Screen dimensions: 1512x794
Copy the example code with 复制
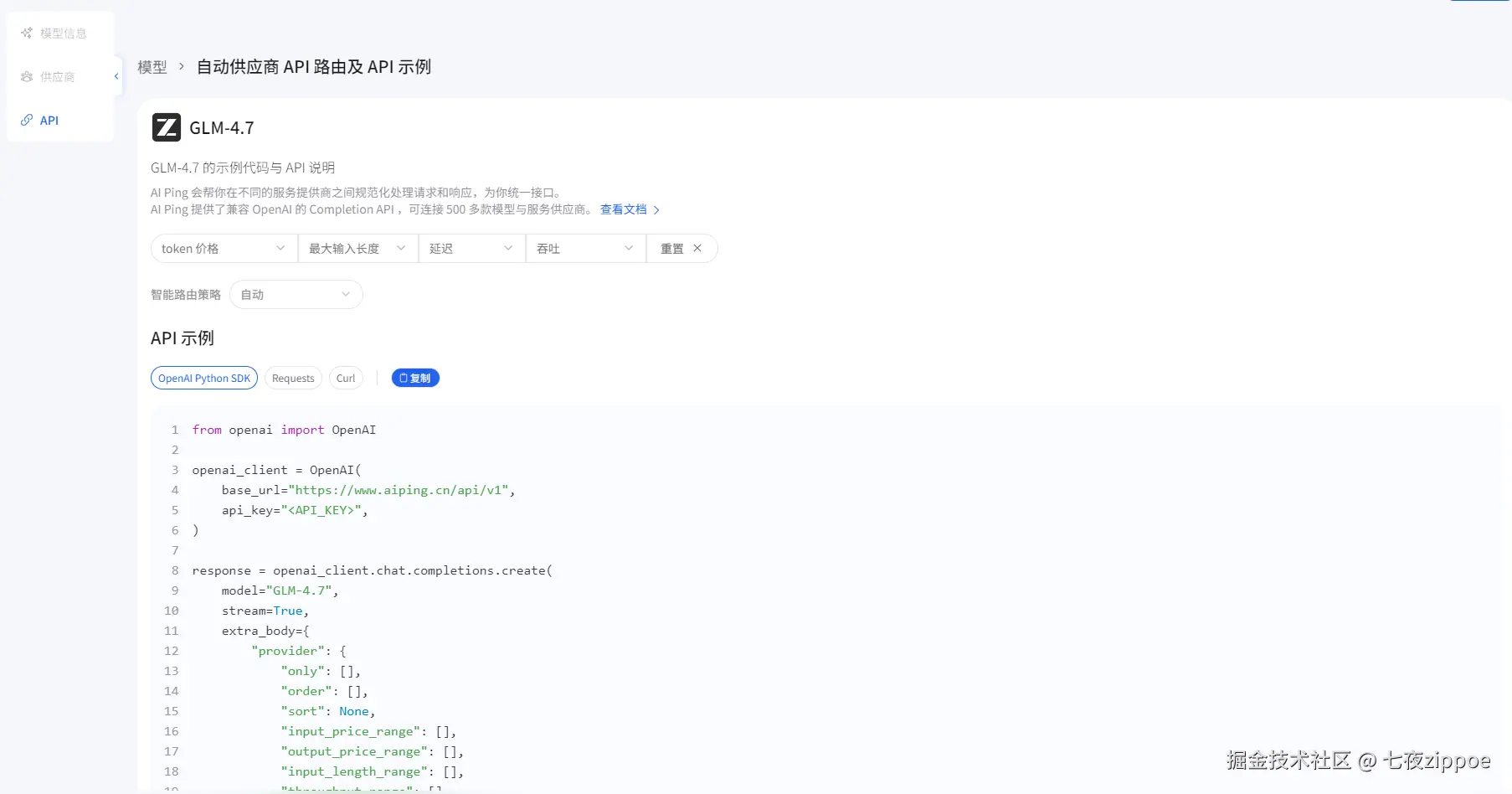(415, 379)
